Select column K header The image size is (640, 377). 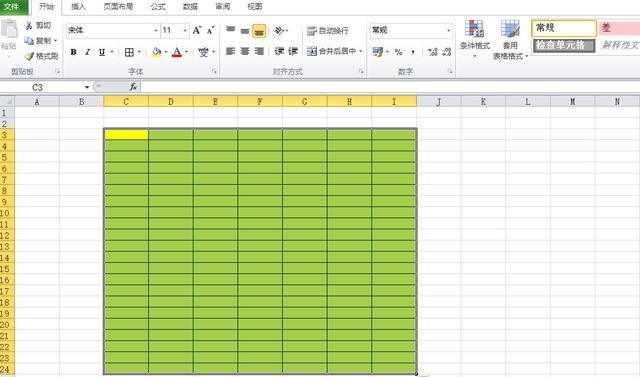click(483, 102)
